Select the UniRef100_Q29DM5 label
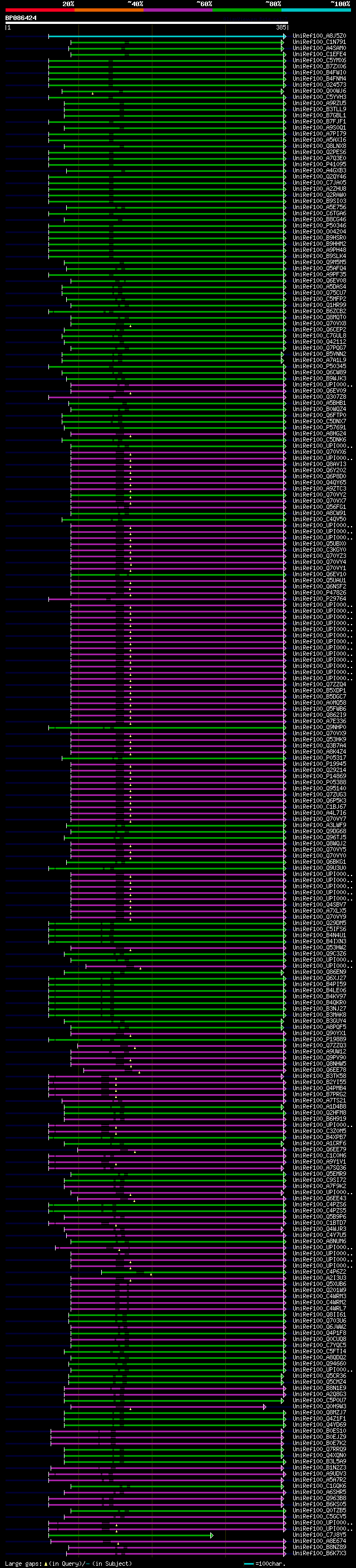The image size is (356, 1568). tap(319, 923)
